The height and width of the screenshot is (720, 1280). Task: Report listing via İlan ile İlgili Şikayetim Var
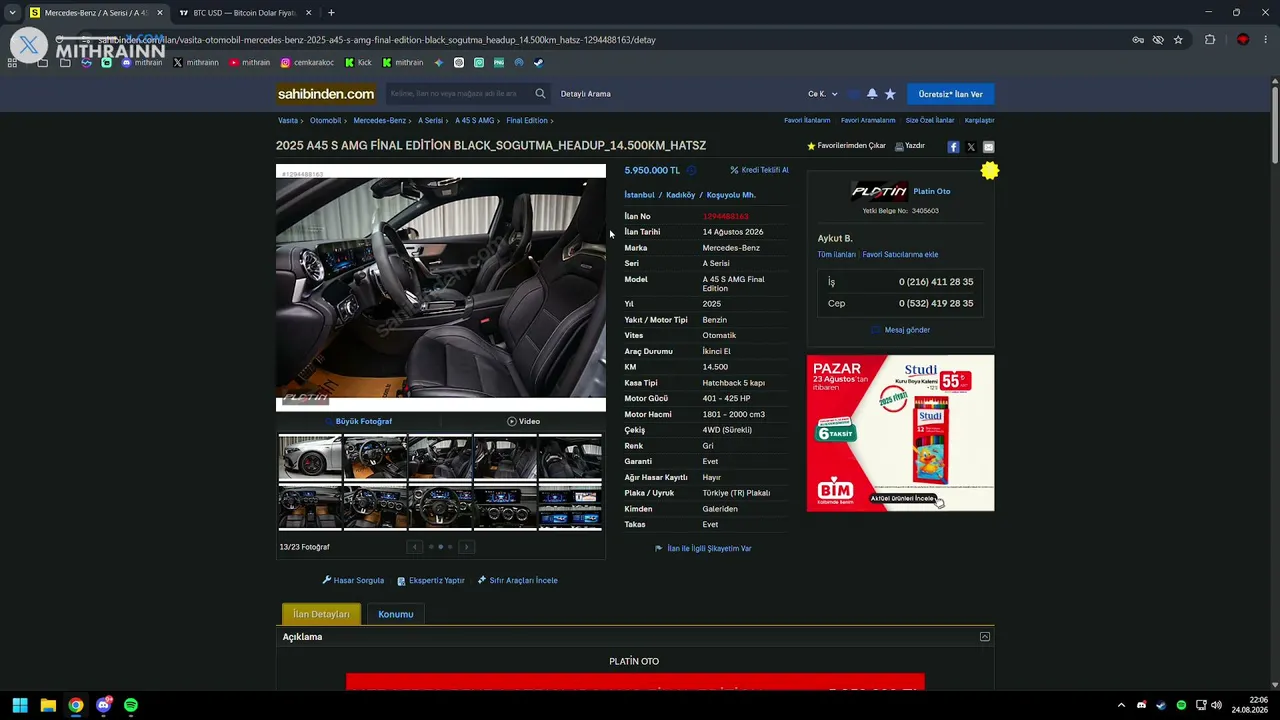click(x=703, y=548)
